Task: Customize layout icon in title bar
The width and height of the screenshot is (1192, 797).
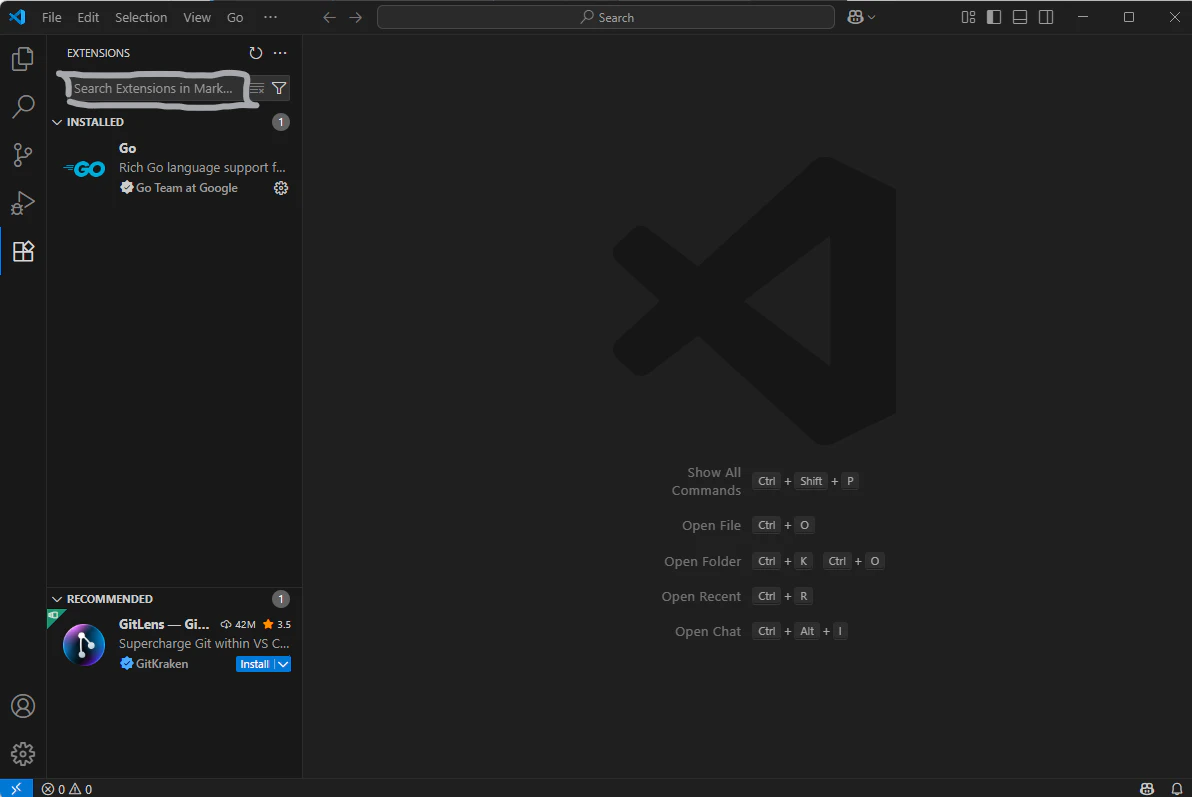Action: [x=968, y=17]
